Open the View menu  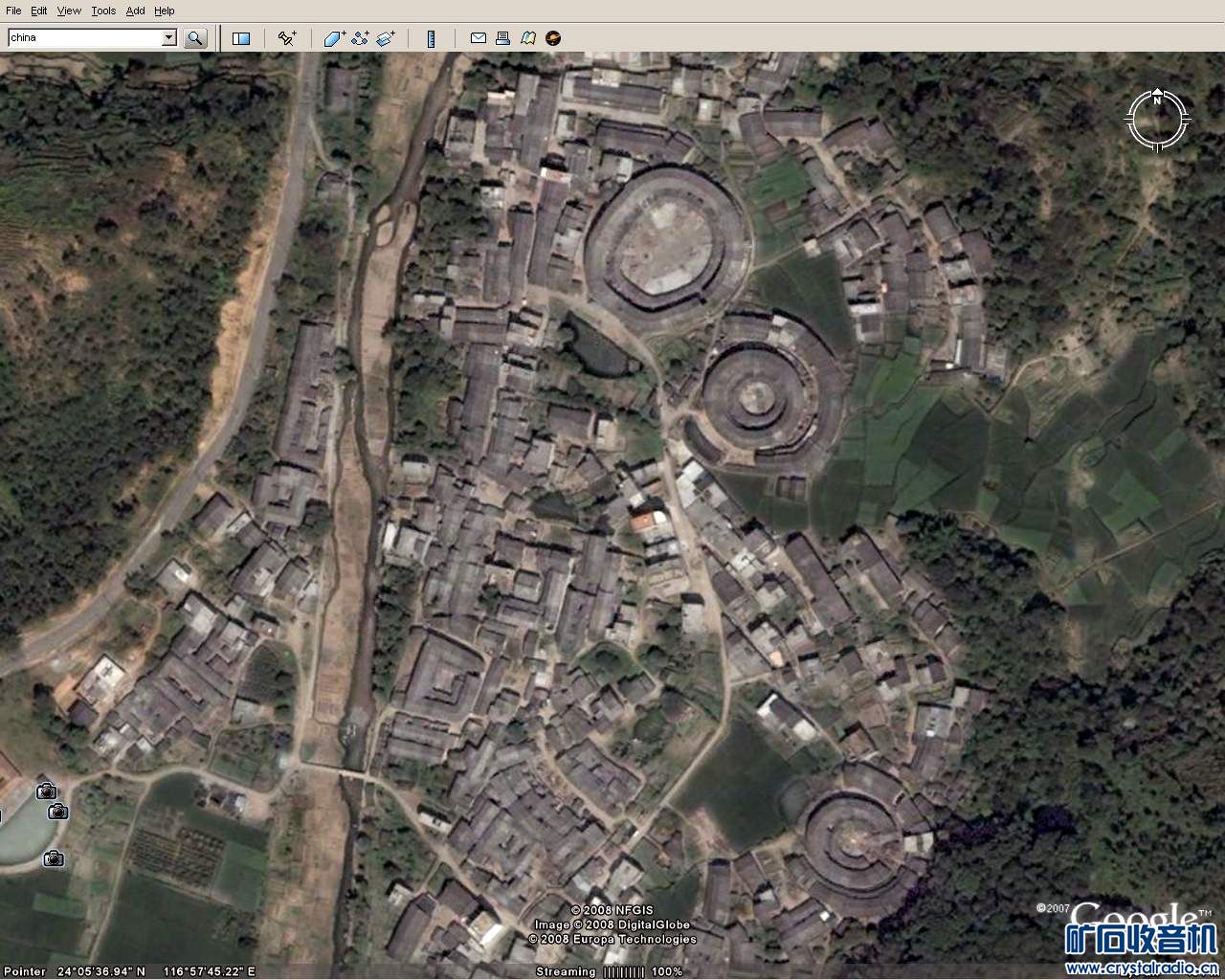pos(69,11)
